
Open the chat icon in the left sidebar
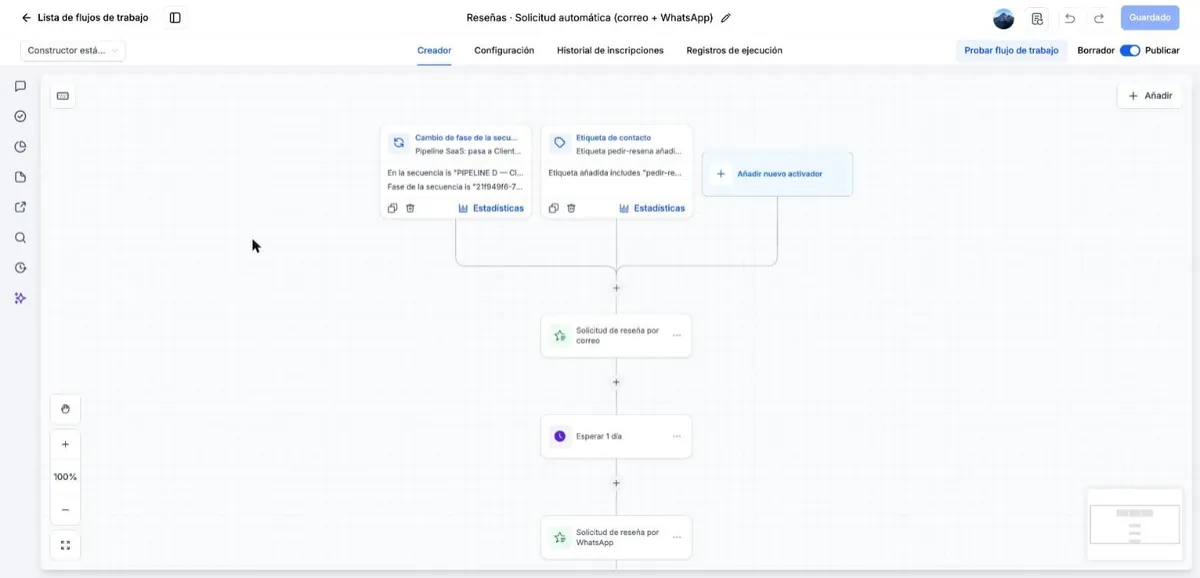coord(20,86)
